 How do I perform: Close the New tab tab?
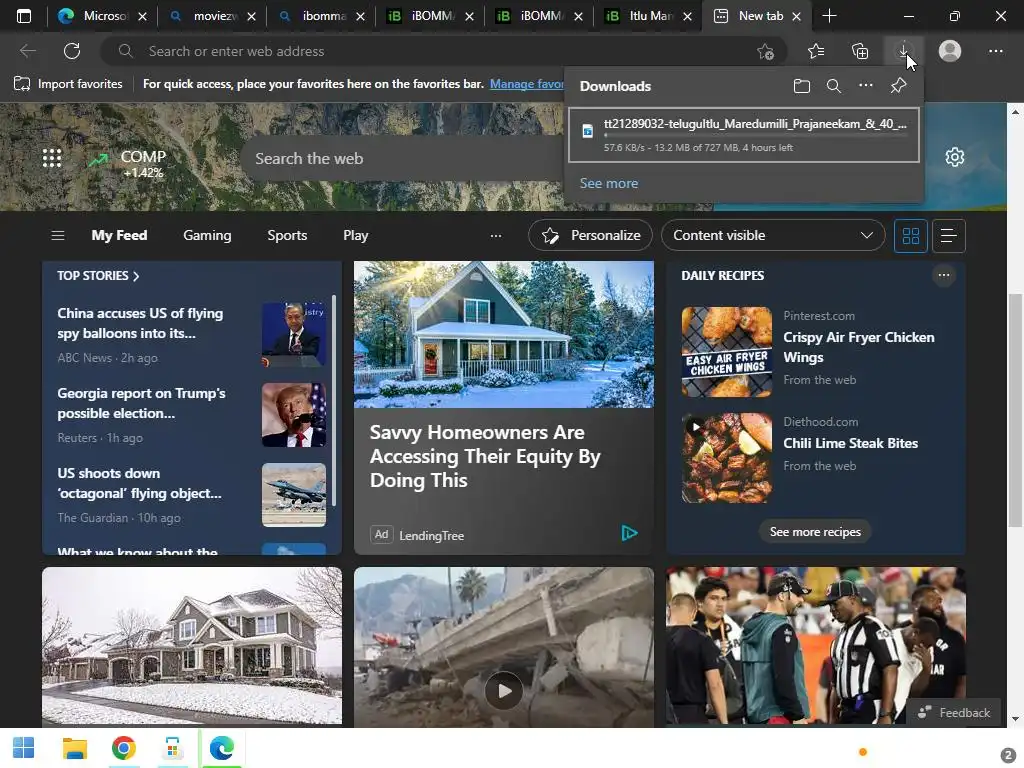coord(796,17)
